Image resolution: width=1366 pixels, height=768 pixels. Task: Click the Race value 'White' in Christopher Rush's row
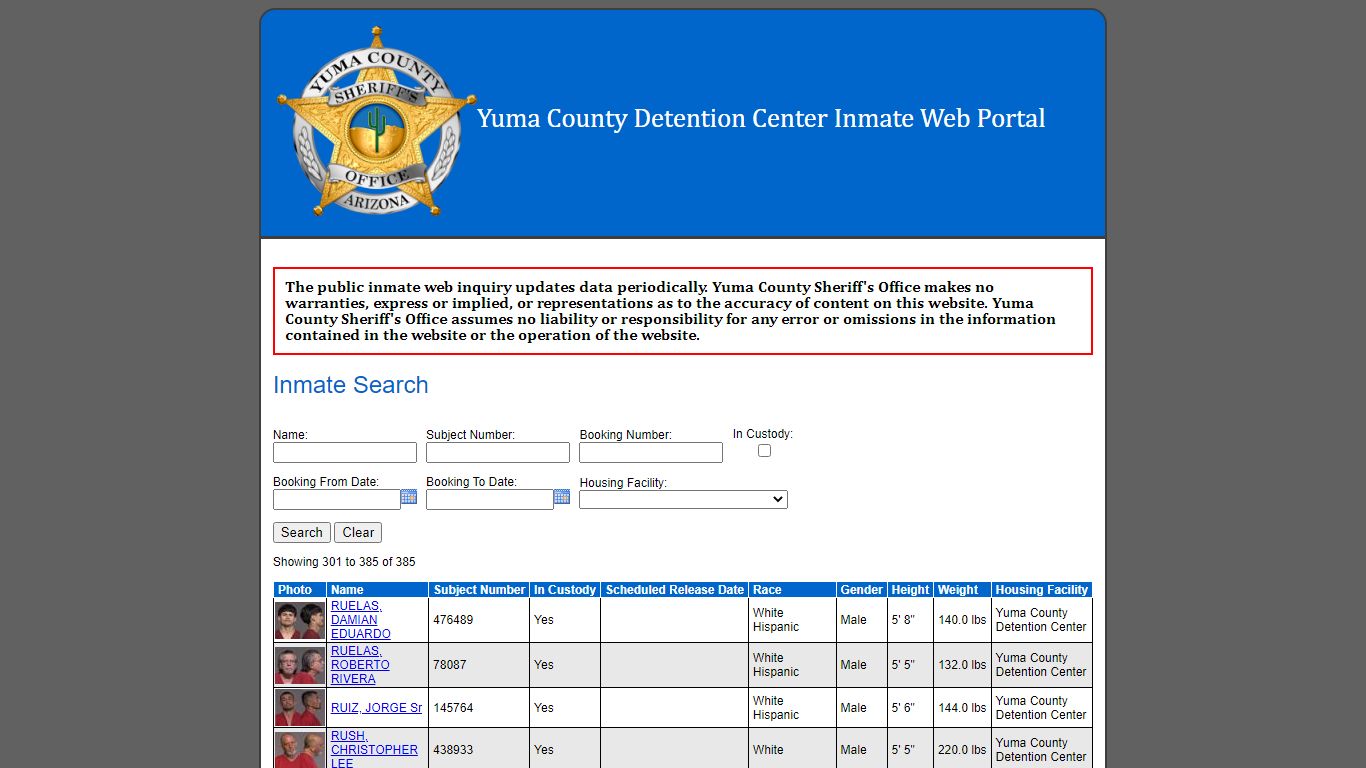click(x=768, y=750)
